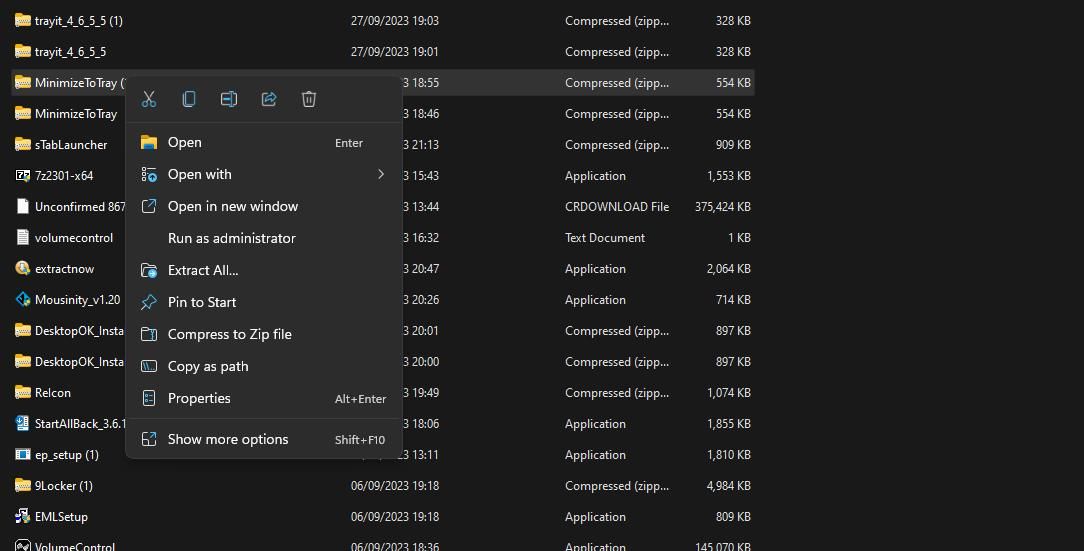Select Run as administrator

pyautogui.click(x=231, y=239)
